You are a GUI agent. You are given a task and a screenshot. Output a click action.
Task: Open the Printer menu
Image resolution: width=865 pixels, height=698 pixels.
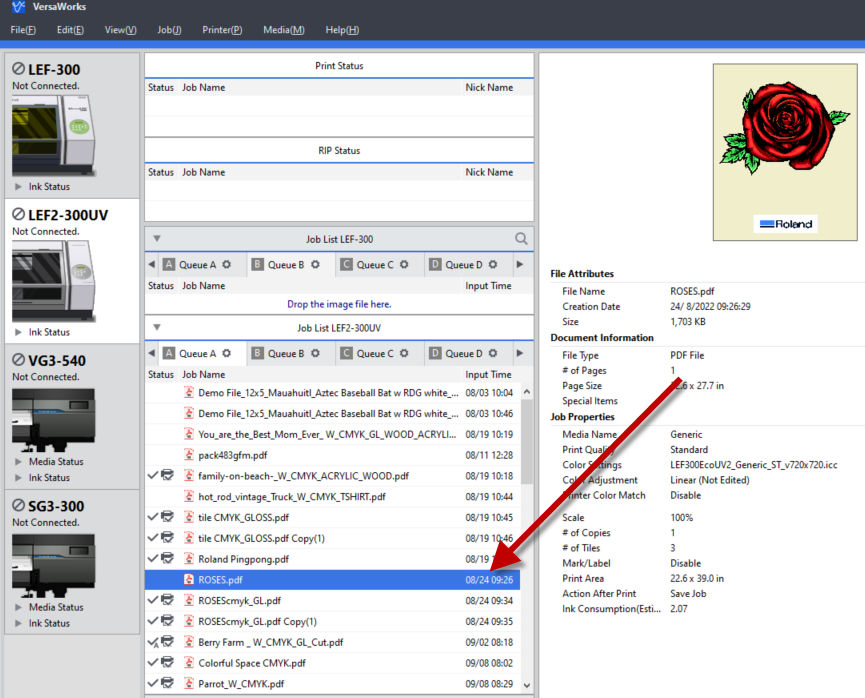click(222, 30)
